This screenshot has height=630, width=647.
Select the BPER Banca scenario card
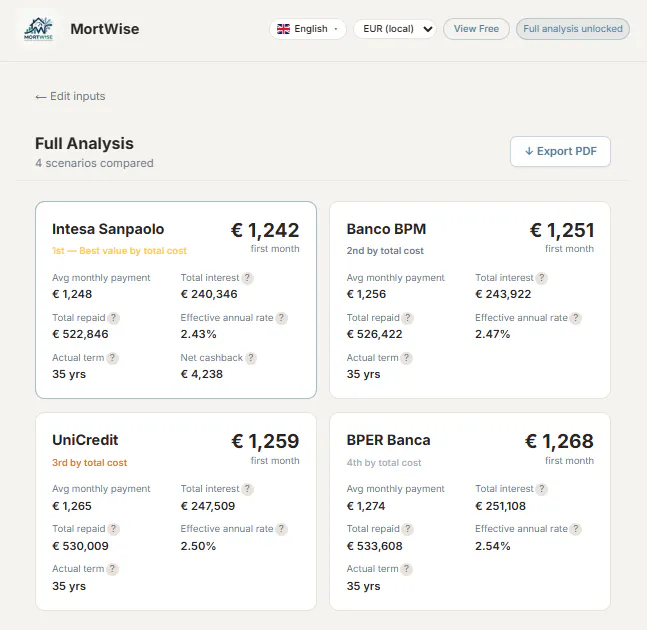coord(470,511)
